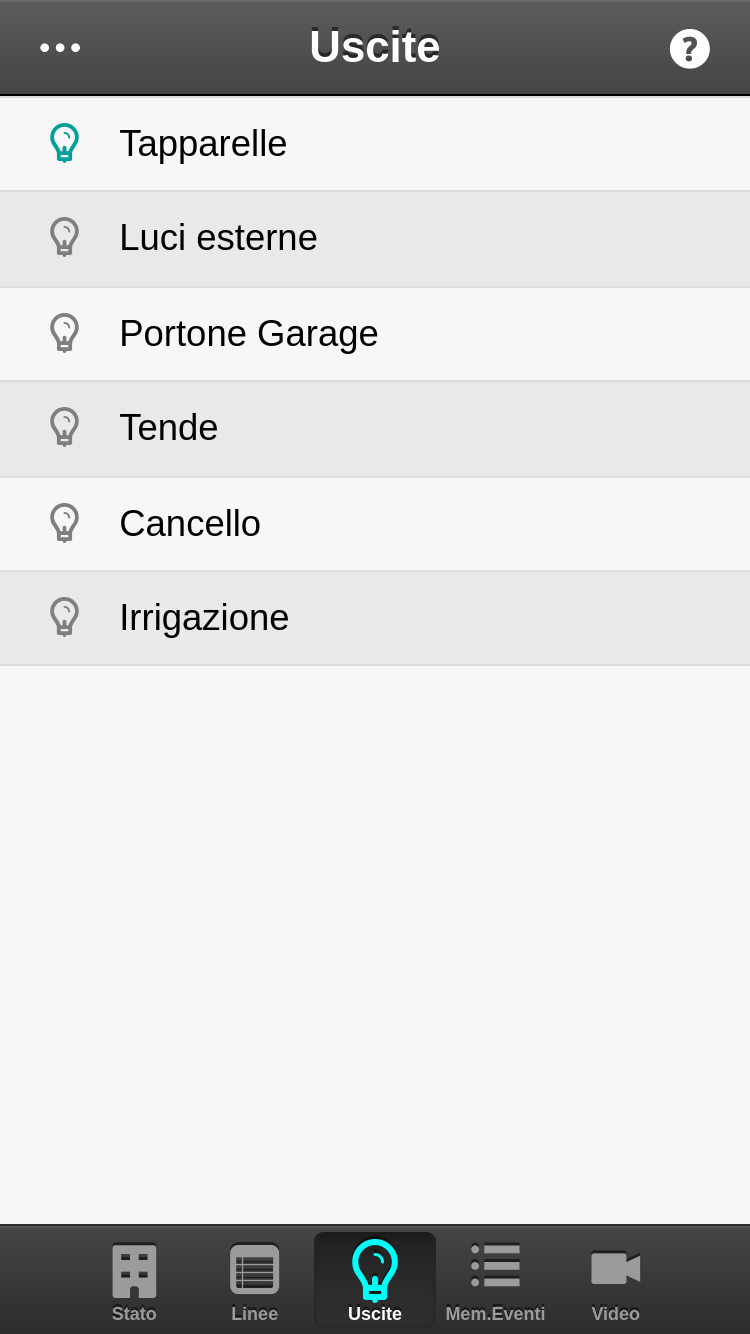Image resolution: width=750 pixels, height=1334 pixels.
Task: Toggle the Portone Garage bulb on
Action: (64, 333)
